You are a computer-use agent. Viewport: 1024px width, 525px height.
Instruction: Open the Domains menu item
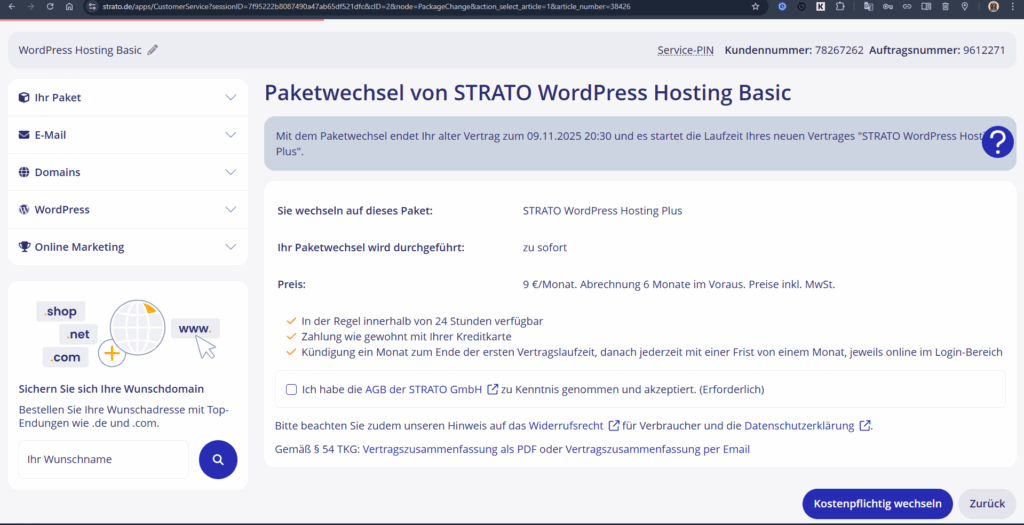click(x=57, y=172)
